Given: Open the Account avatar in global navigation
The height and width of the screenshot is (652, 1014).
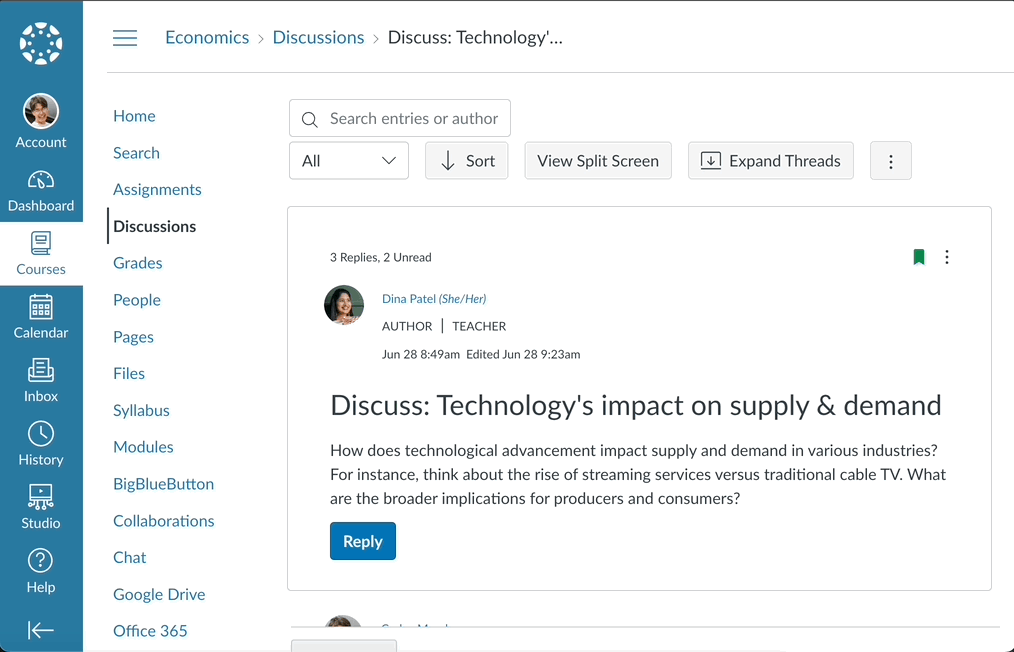Looking at the screenshot, I should click(41, 111).
